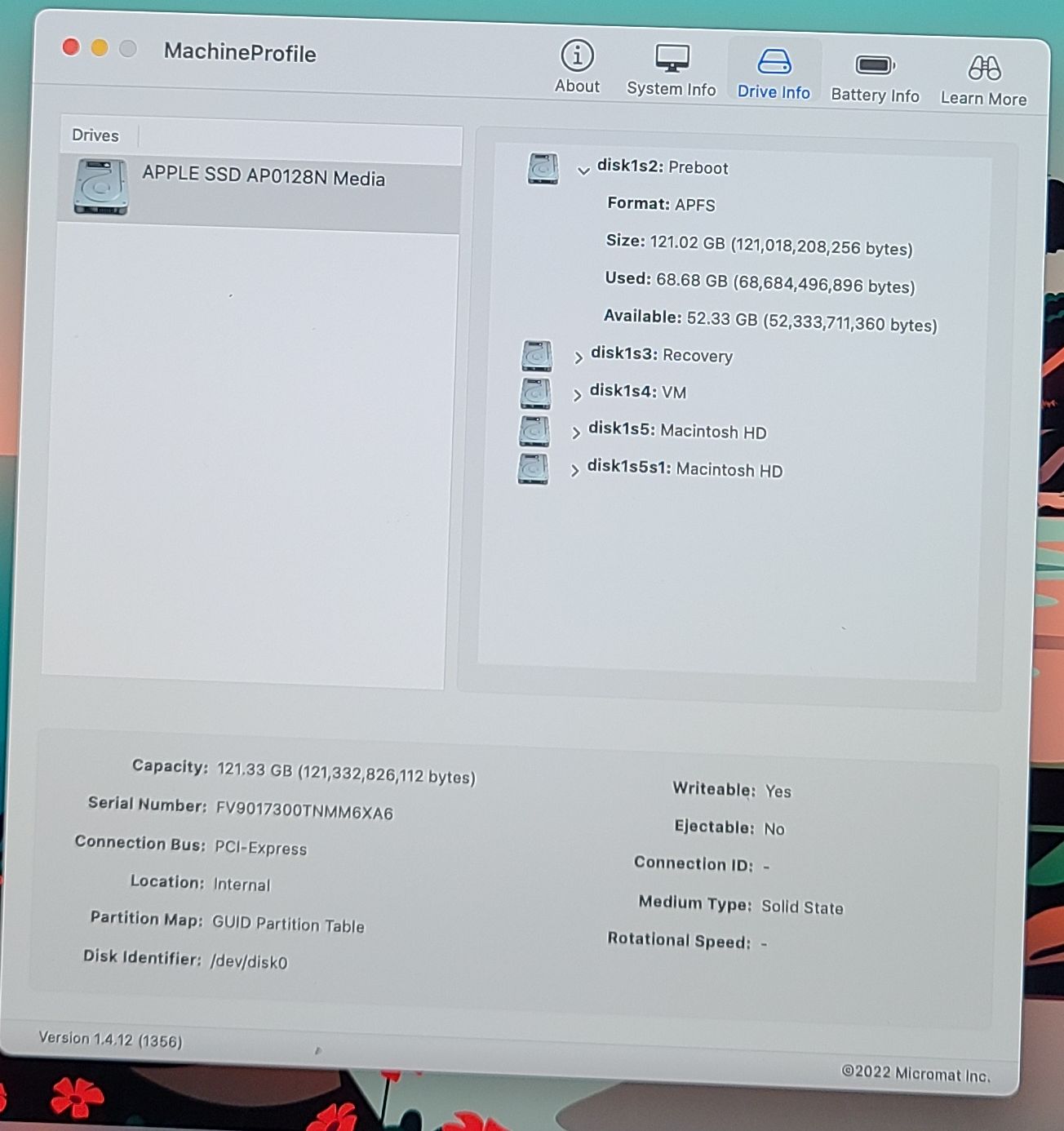Click the System Info monitor icon
The image size is (1064, 1131).
click(672, 59)
